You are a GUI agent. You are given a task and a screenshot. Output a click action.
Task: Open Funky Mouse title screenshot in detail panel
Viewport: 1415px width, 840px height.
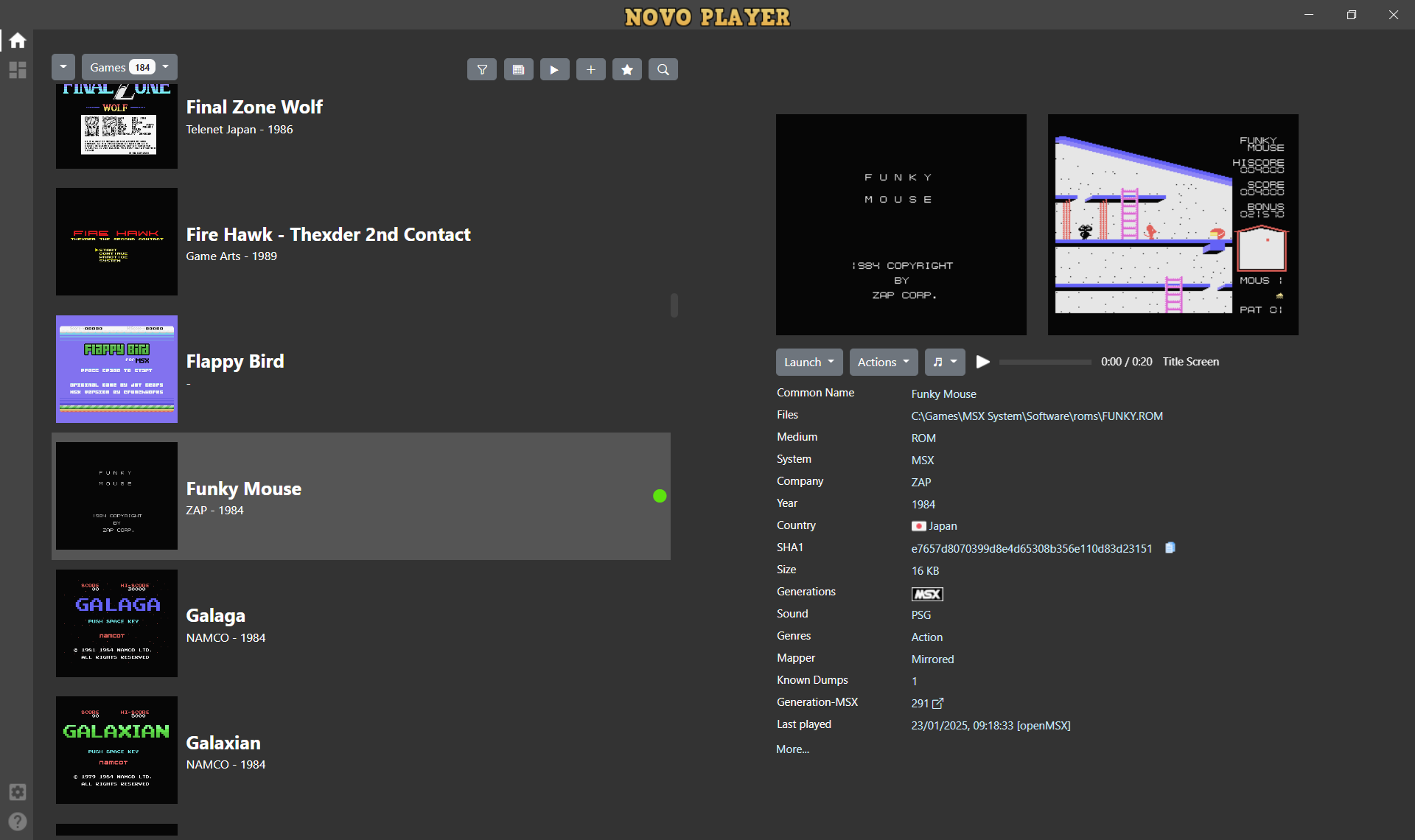(901, 225)
